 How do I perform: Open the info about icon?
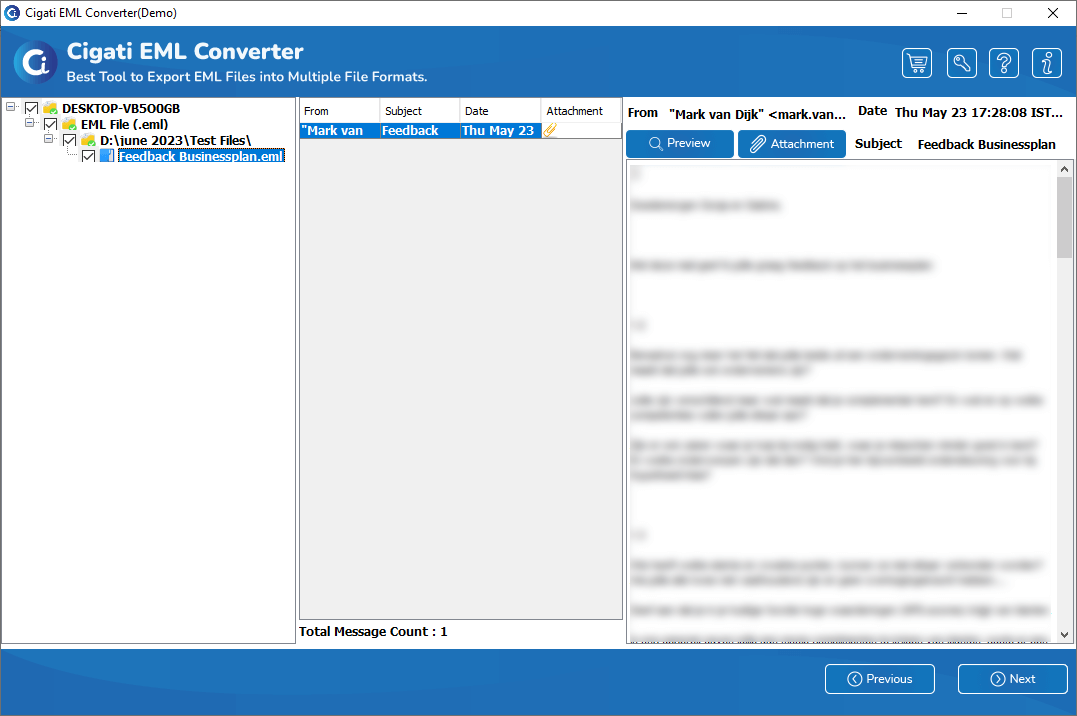tap(1047, 63)
